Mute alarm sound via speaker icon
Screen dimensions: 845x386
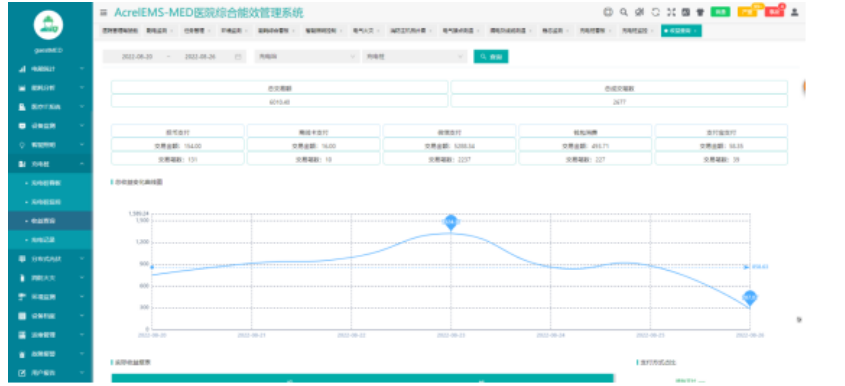tap(640, 12)
